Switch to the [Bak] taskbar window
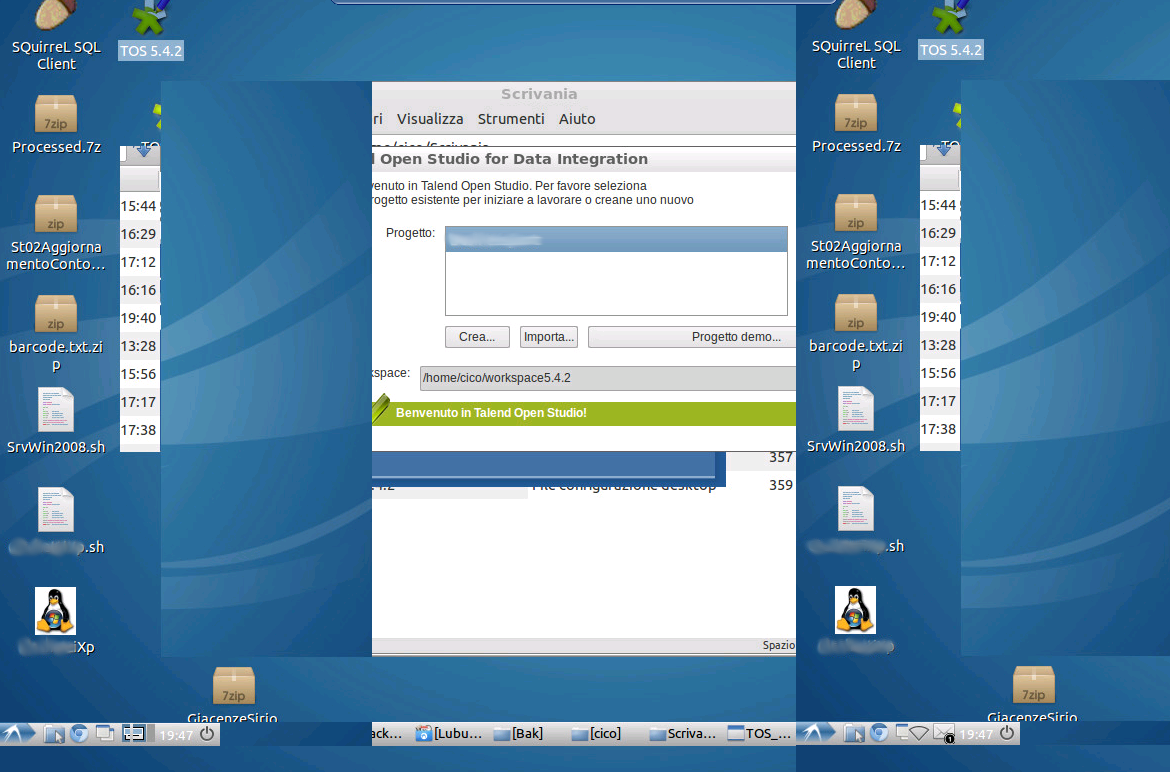1170x772 pixels. tap(519, 734)
